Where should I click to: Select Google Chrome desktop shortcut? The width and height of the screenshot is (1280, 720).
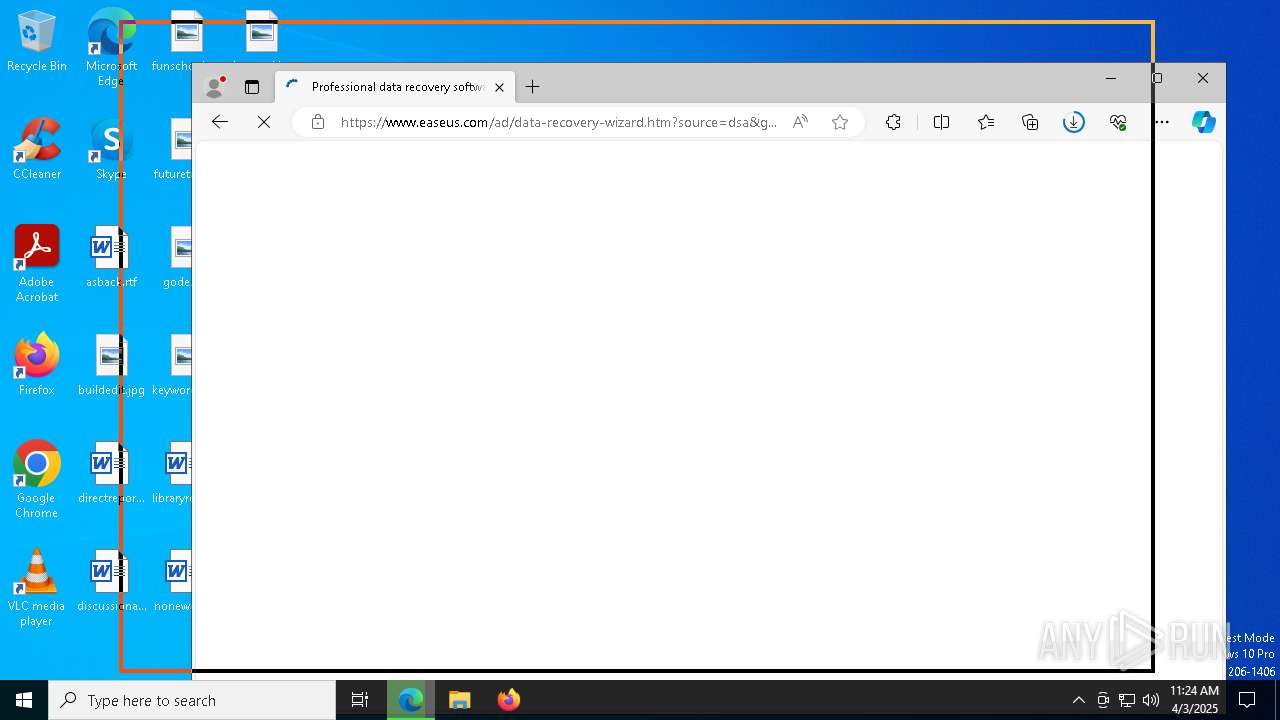[37, 480]
